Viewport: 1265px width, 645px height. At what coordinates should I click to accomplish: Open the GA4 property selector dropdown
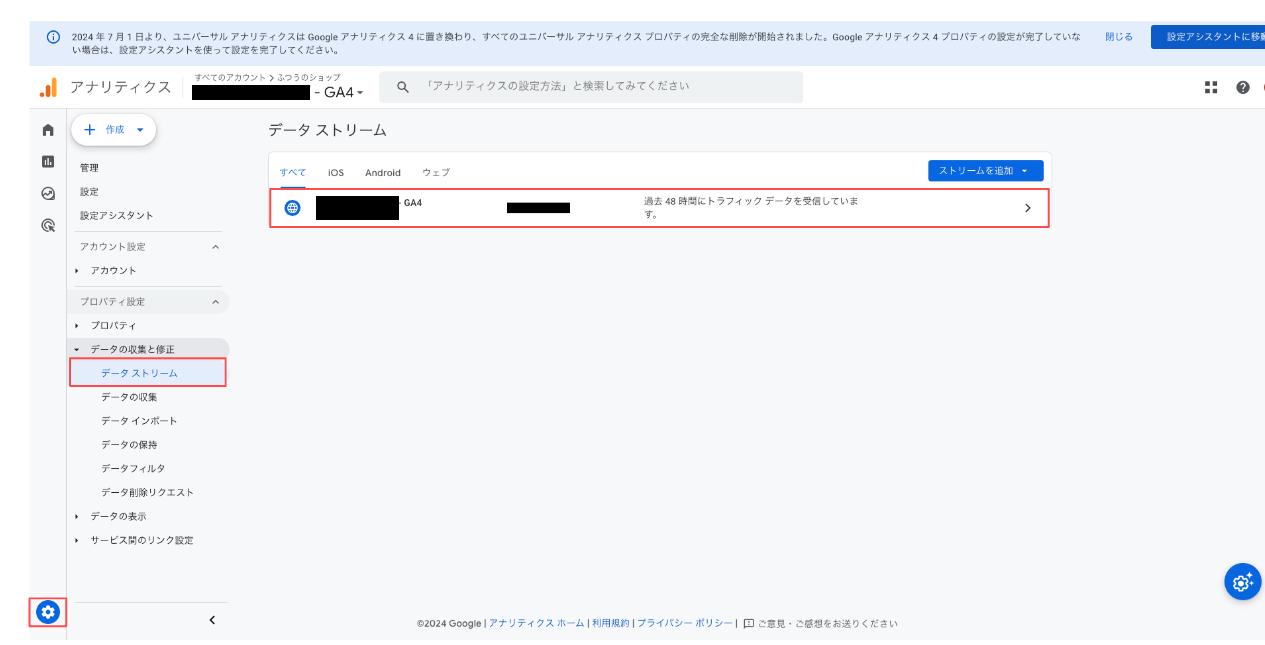coord(278,92)
